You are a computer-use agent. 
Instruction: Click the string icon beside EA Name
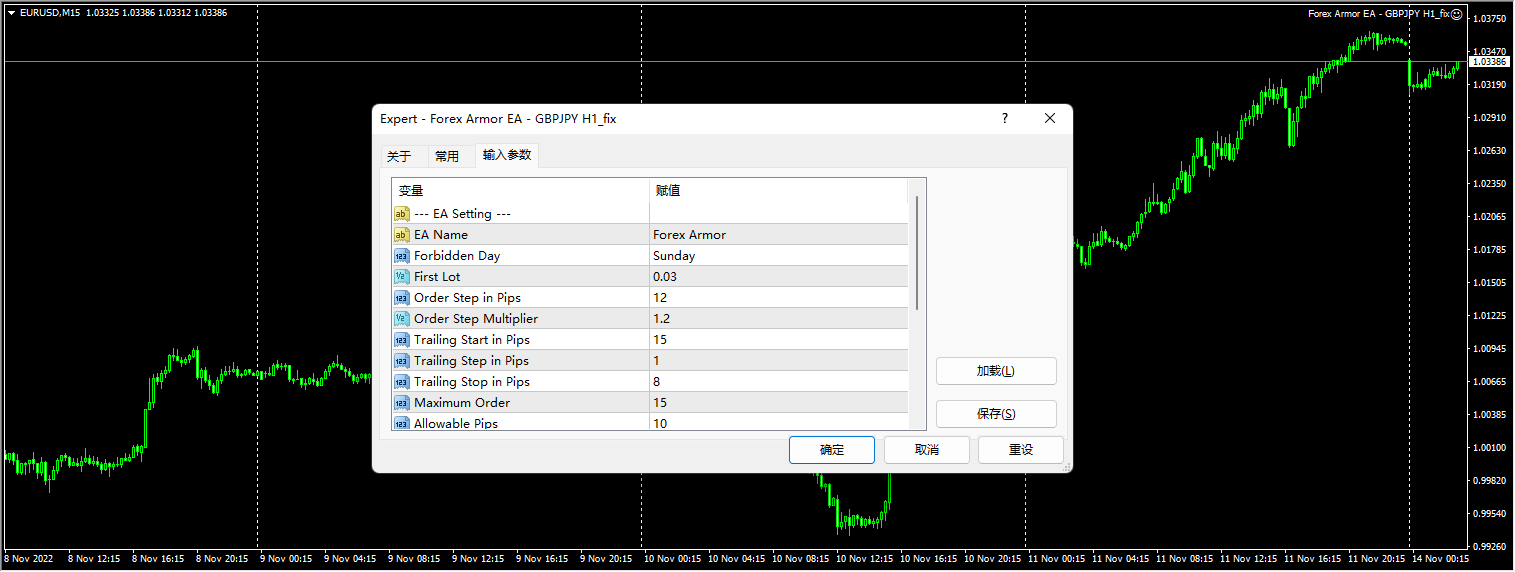(x=402, y=235)
